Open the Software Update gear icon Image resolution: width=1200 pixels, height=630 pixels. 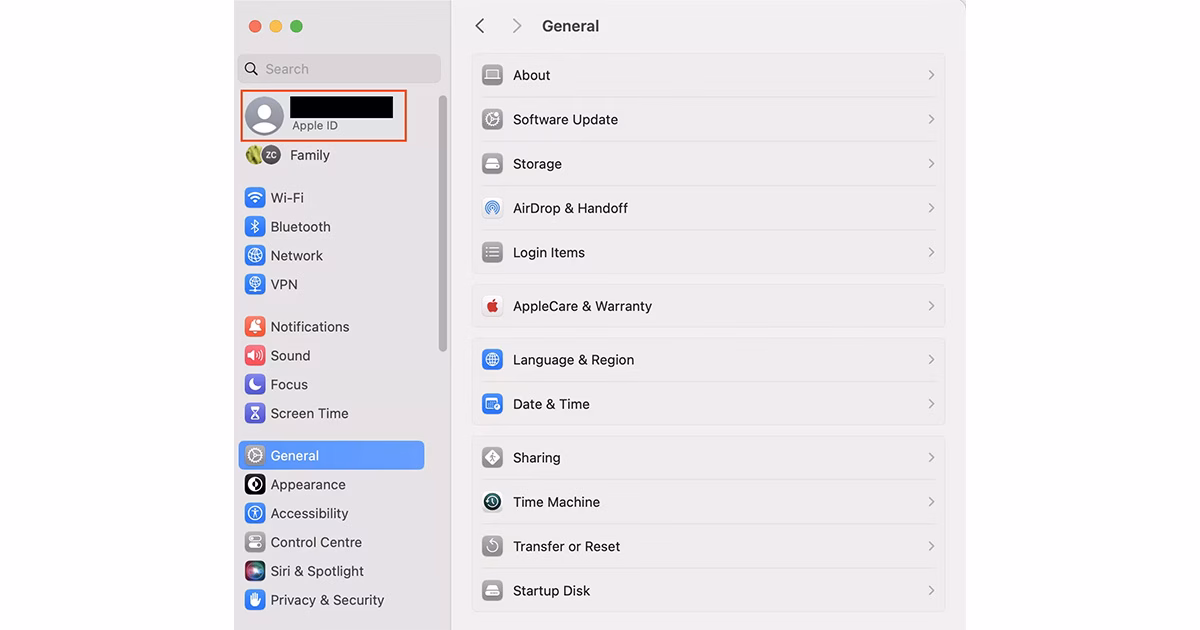tap(492, 120)
